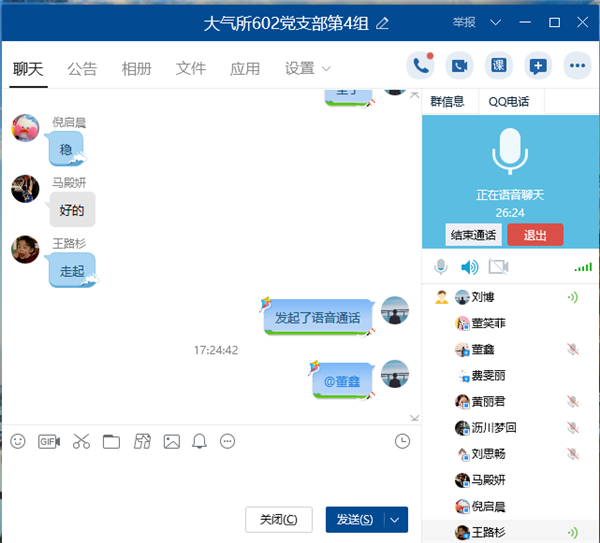Click the red 退出 button
The image size is (600, 543).
pyautogui.click(x=535, y=235)
